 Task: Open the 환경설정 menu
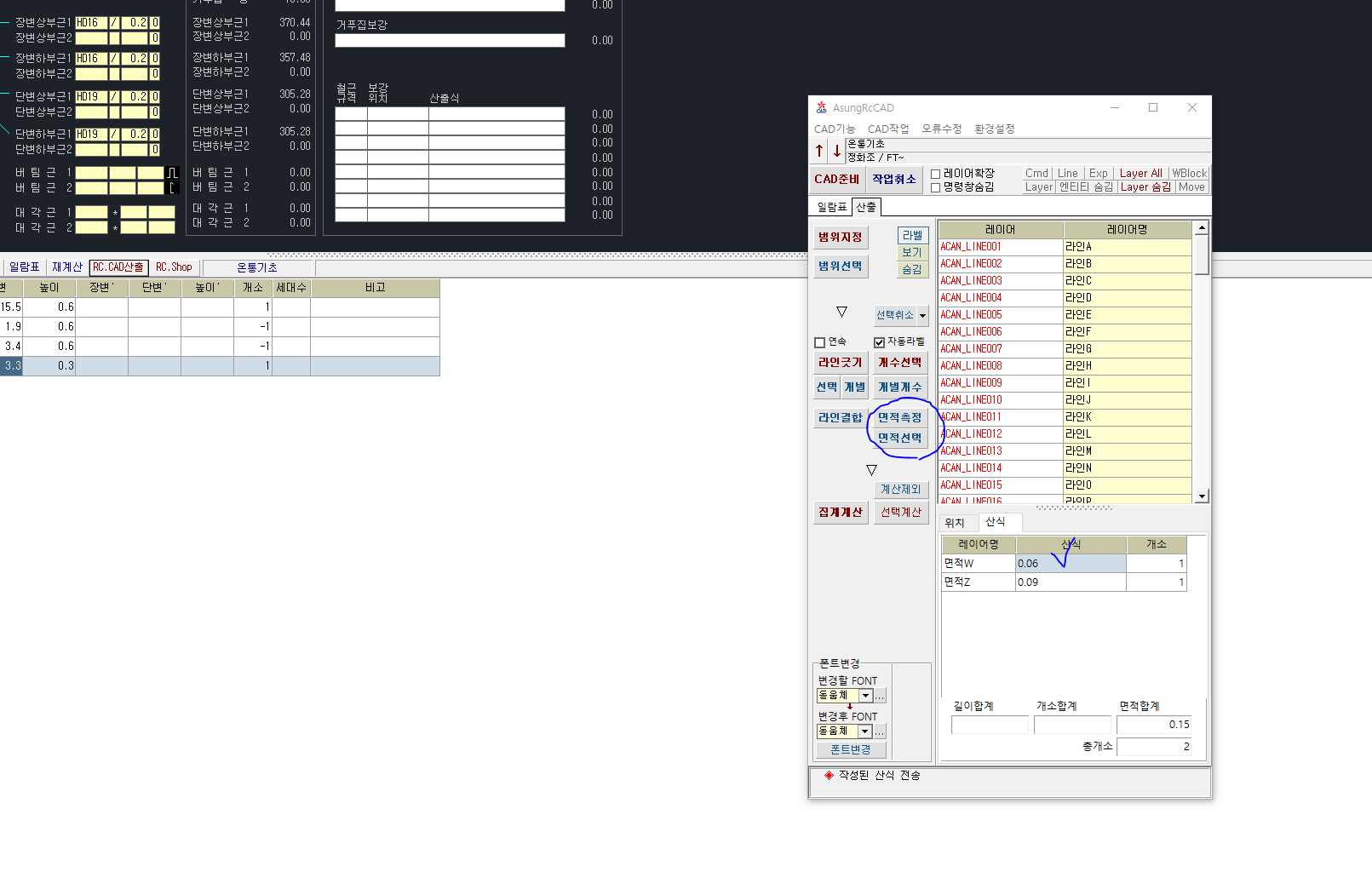coord(994,129)
